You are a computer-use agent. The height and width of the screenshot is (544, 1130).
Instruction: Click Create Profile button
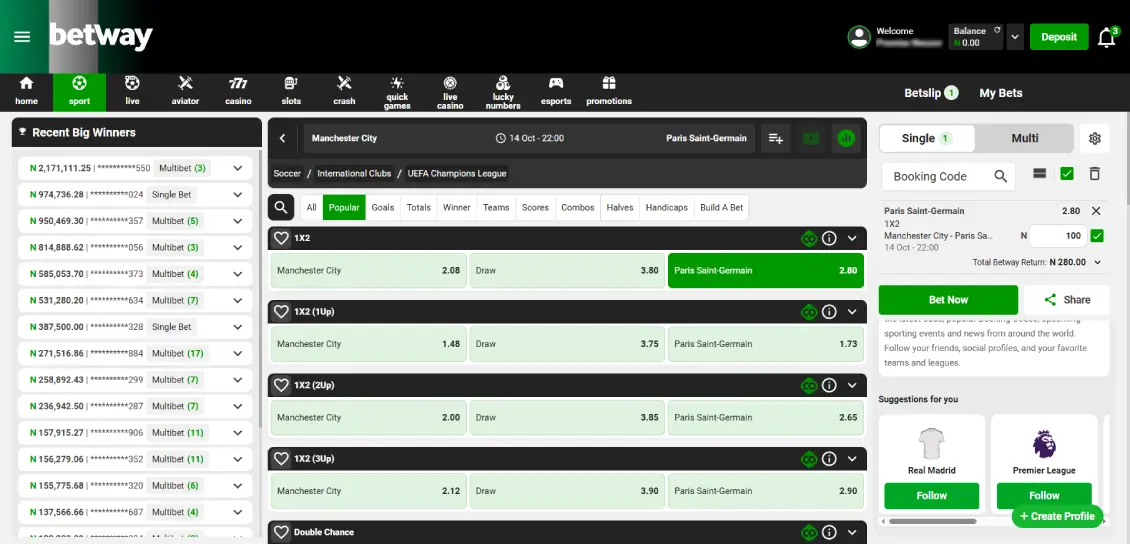coord(1057,516)
